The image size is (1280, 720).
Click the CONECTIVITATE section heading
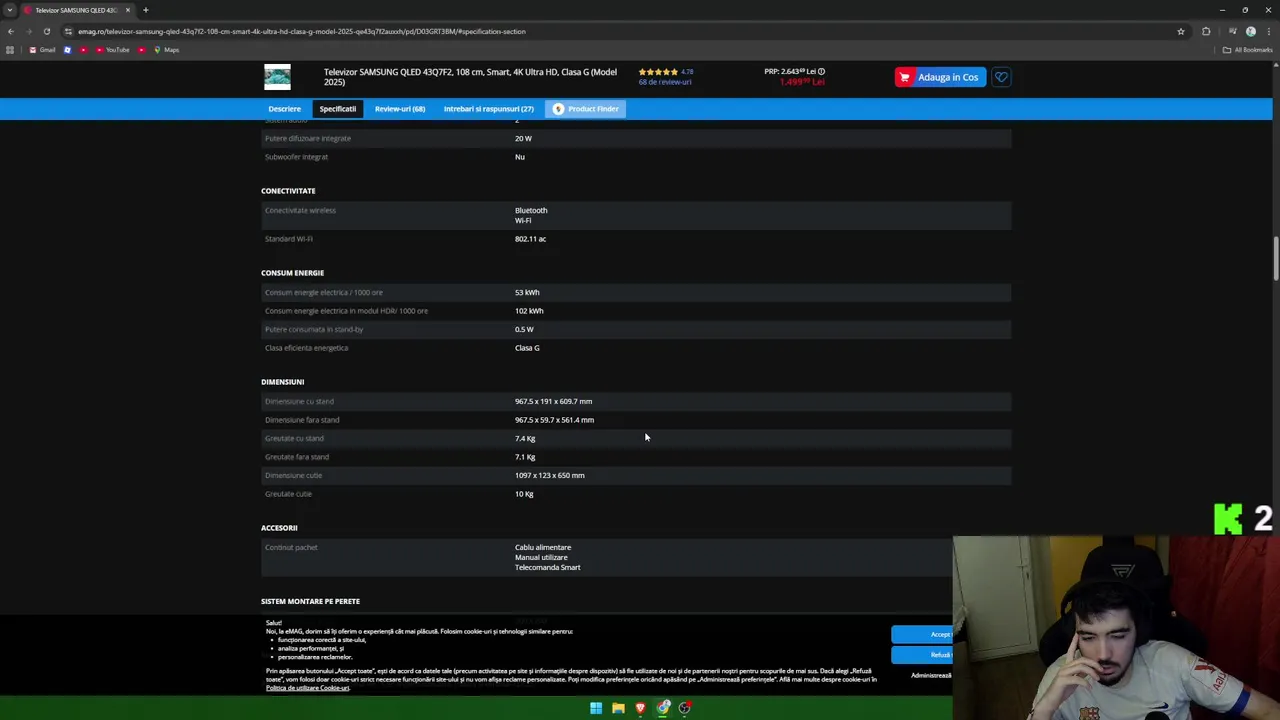pos(288,191)
